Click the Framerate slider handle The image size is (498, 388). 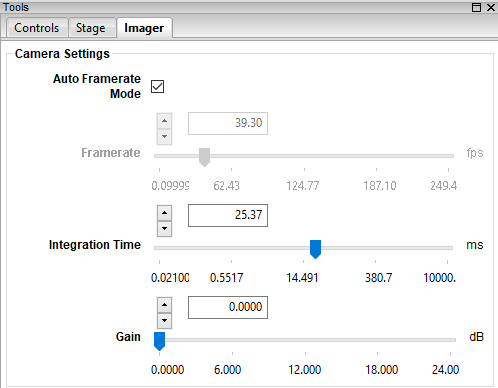click(x=204, y=157)
